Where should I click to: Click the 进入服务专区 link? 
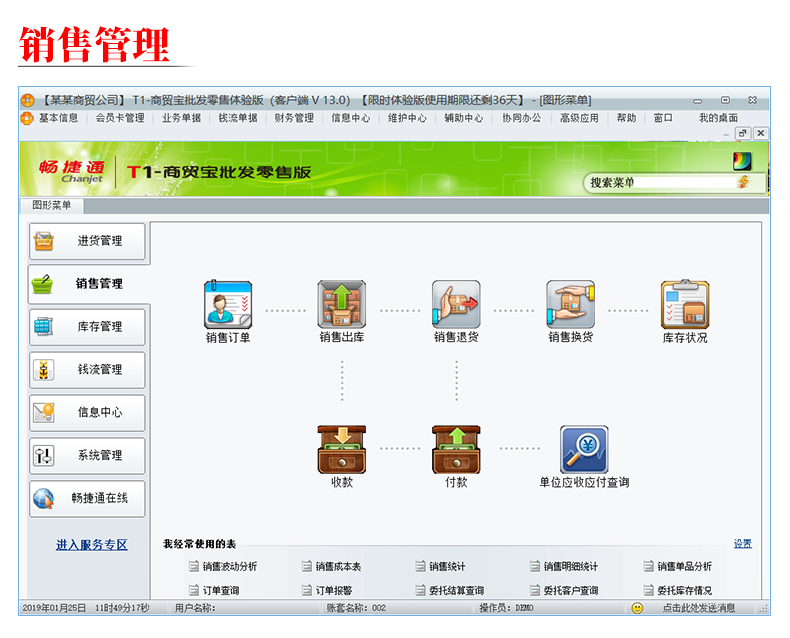pos(92,545)
